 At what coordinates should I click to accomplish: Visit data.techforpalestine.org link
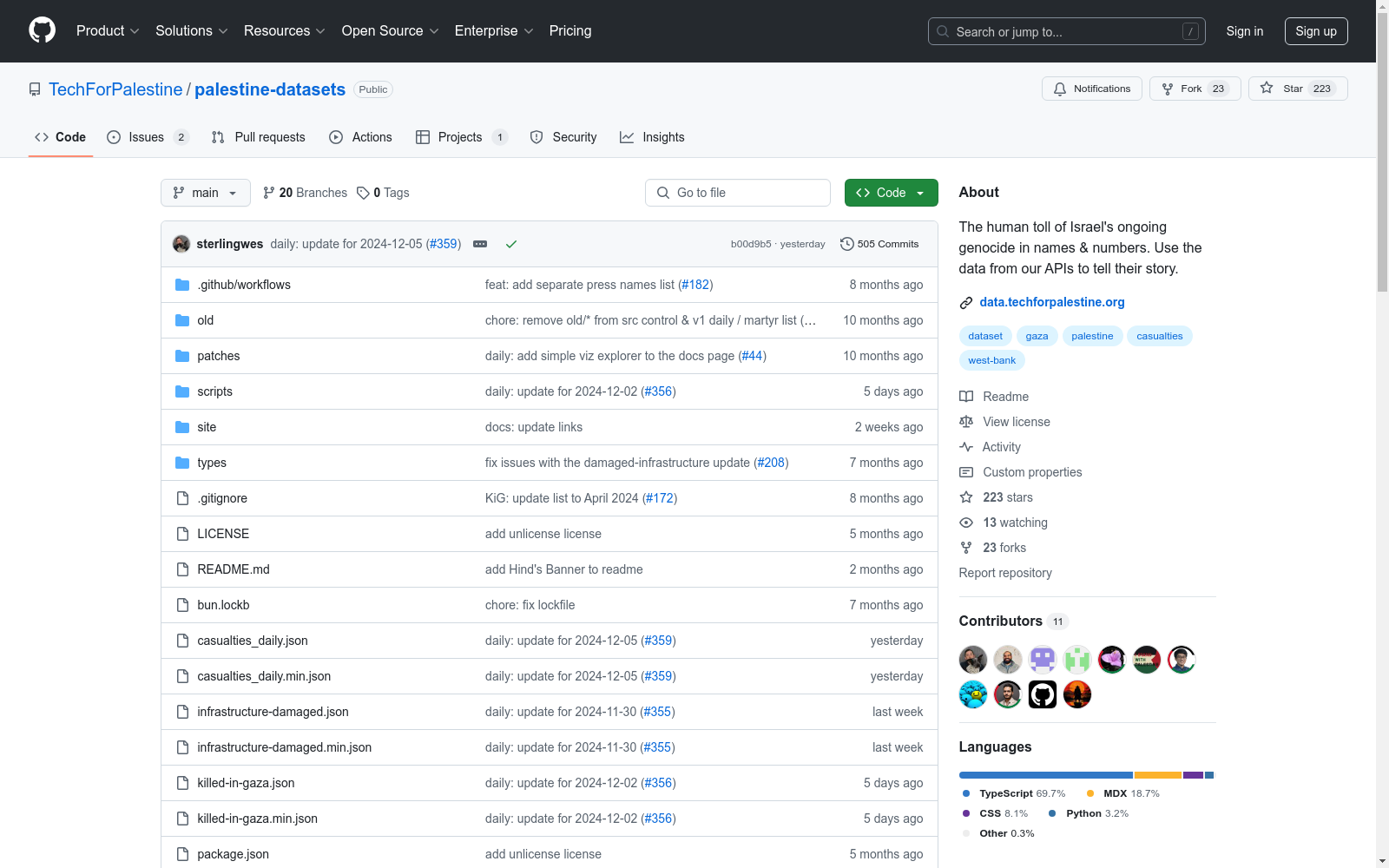pyautogui.click(x=1052, y=302)
